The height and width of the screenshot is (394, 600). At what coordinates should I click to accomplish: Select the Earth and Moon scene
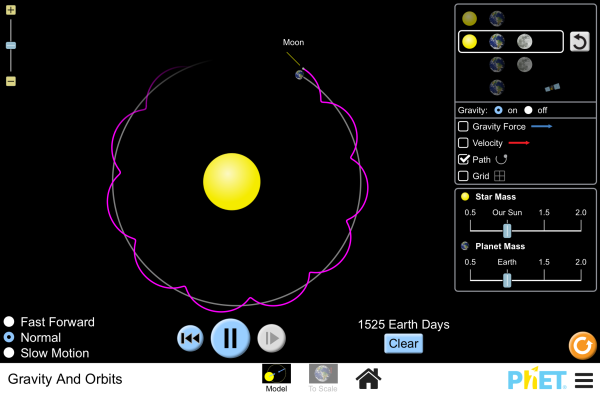pos(510,65)
